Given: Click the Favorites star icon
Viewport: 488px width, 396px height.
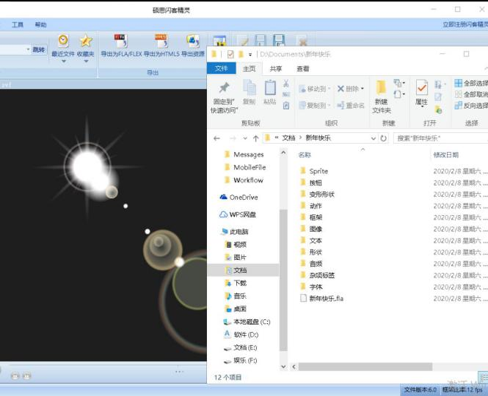Looking at the screenshot, I should tap(86, 41).
